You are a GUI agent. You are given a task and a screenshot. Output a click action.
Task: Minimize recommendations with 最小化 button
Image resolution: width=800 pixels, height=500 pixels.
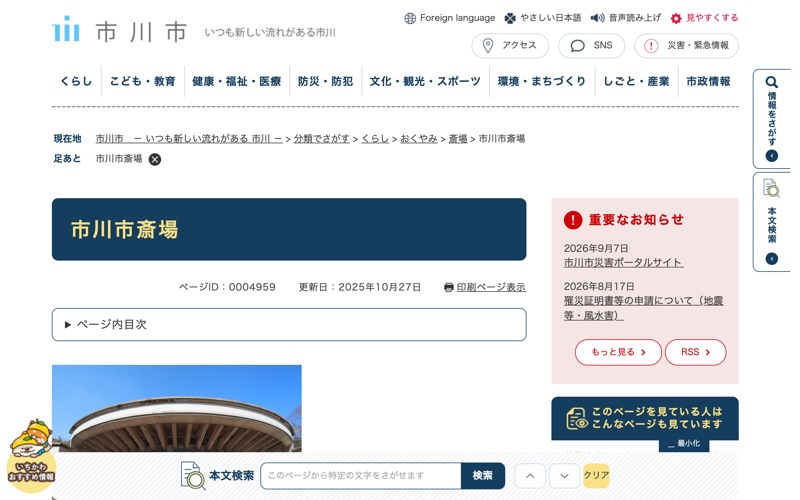tap(684, 443)
